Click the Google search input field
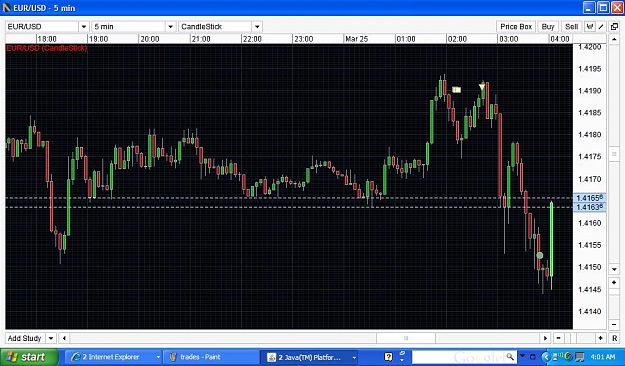Image resolution: width=625 pixels, height=366 pixels. (x=458, y=357)
